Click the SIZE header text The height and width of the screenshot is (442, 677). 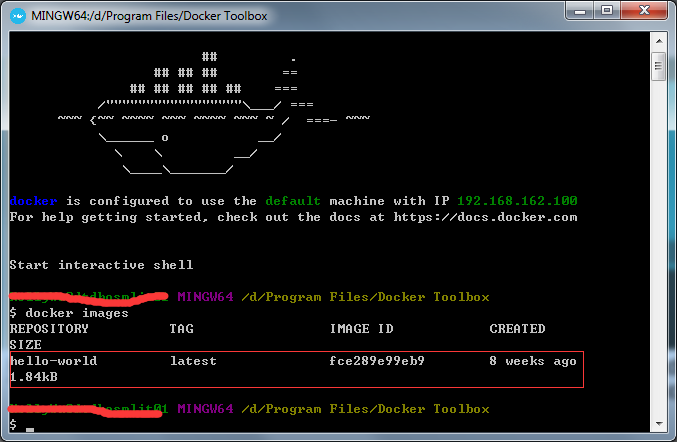click(x=25, y=345)
